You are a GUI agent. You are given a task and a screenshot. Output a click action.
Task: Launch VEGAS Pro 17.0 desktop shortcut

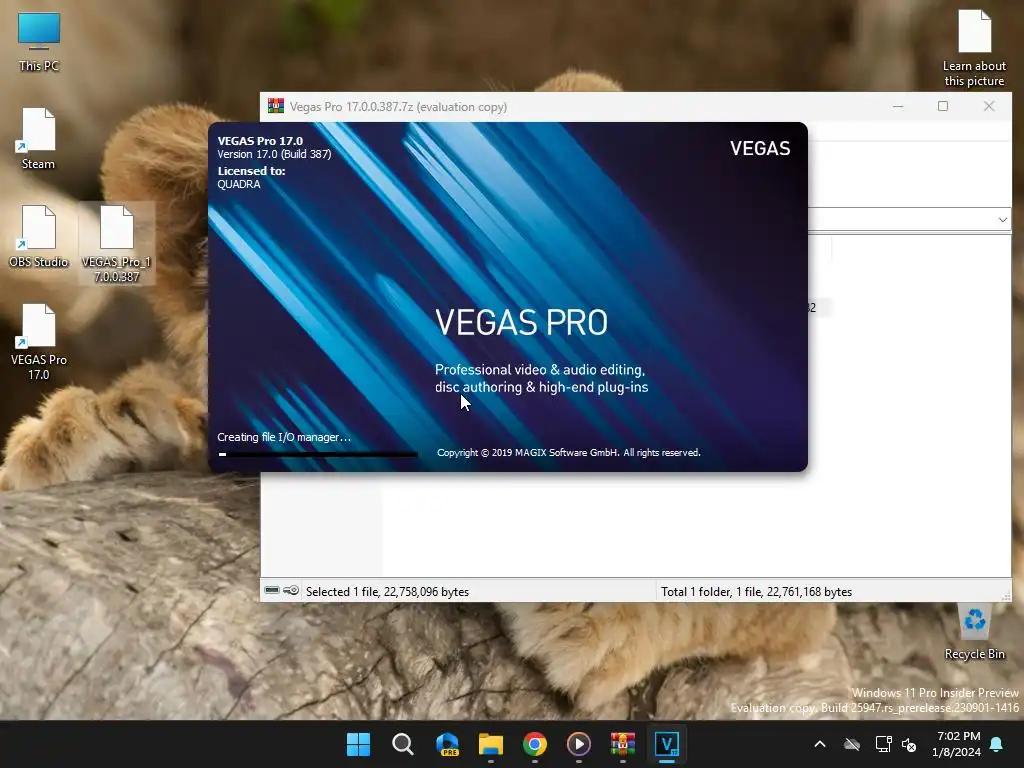coord(39,342)
